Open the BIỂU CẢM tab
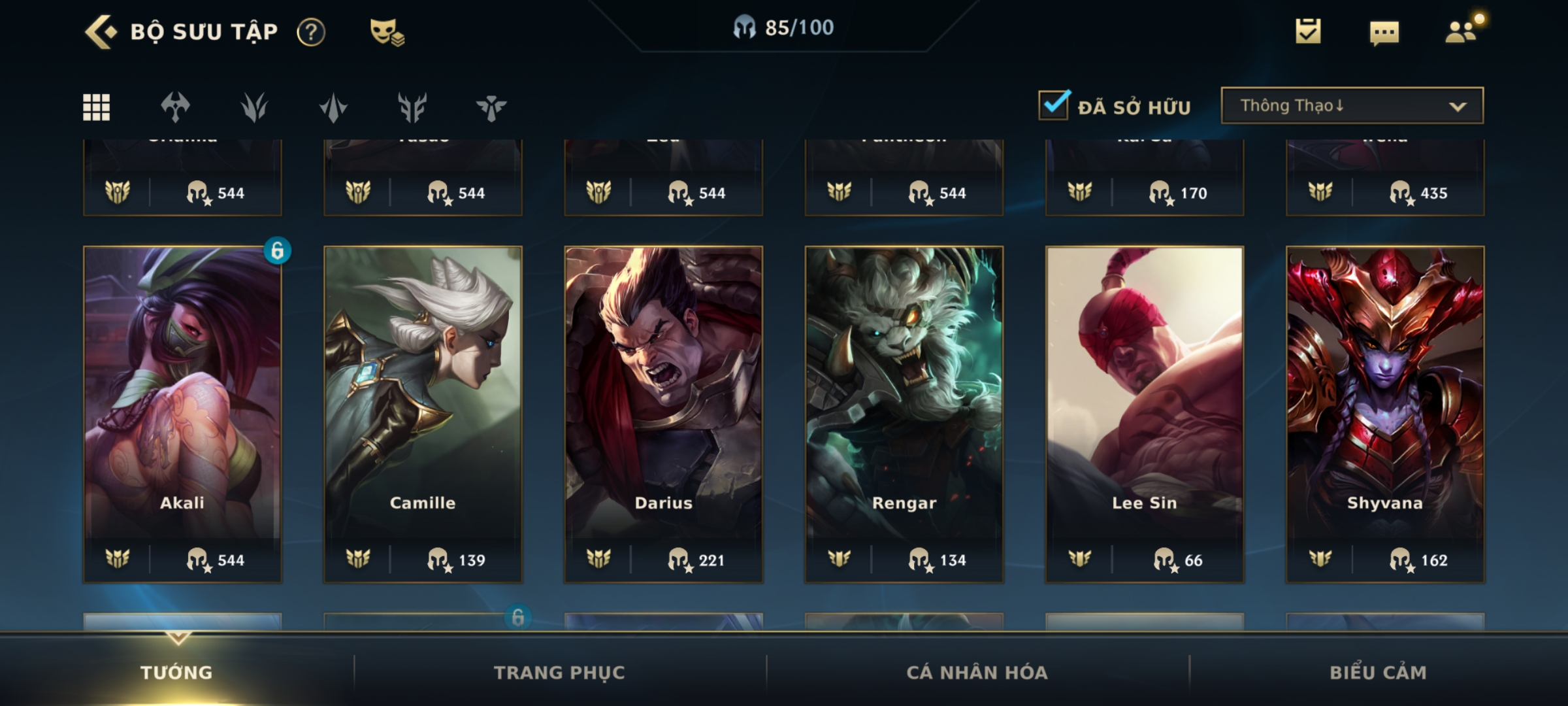 click(x=1379, y=672)
